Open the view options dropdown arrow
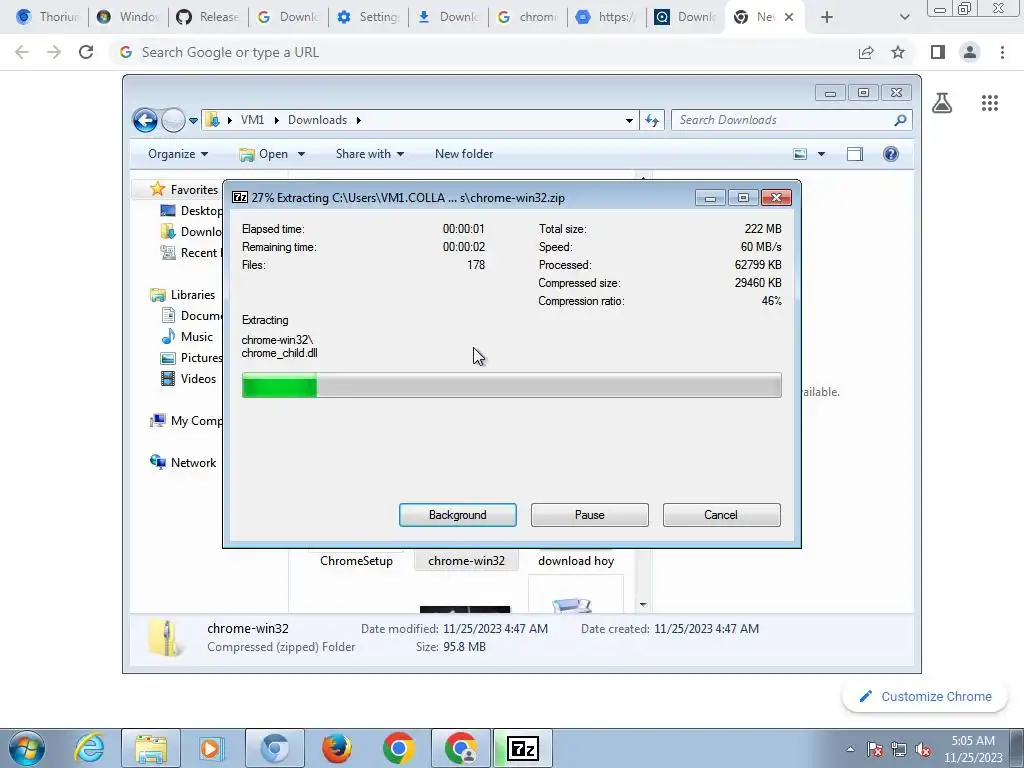Screen dimensions: 1024x768 (822, 154)
